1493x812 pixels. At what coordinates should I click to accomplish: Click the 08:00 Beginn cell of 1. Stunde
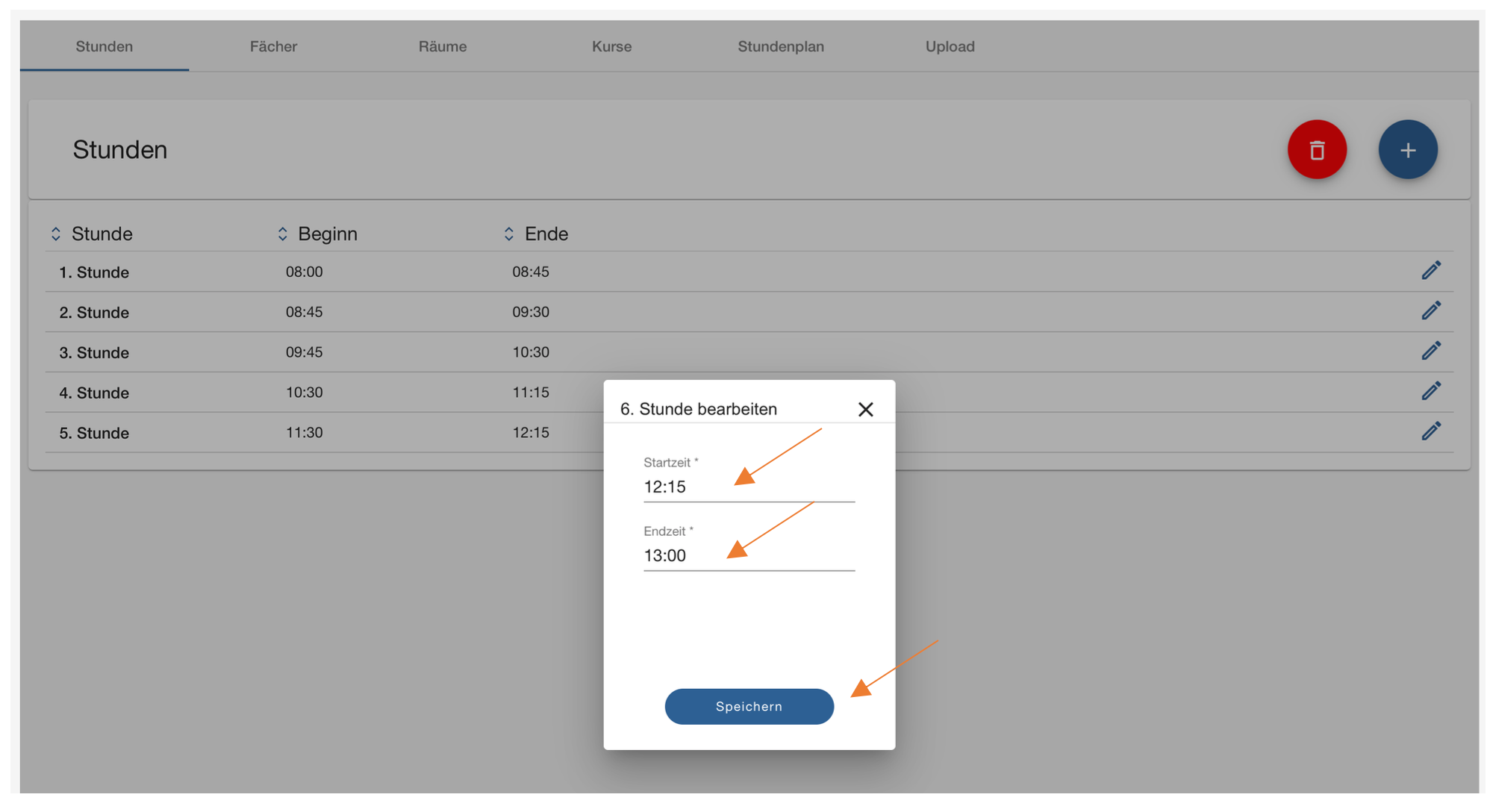click(304, 272)
